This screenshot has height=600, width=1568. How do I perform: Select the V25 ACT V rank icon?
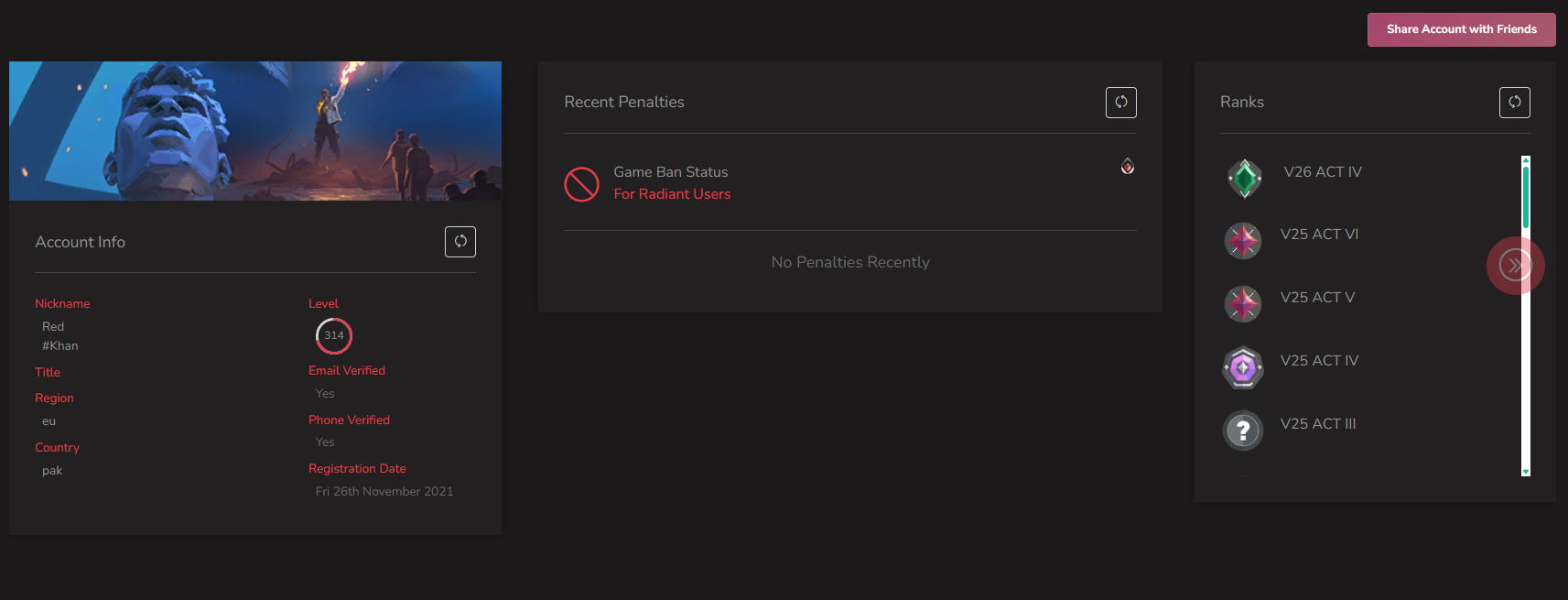click(x=1243, y=304)
